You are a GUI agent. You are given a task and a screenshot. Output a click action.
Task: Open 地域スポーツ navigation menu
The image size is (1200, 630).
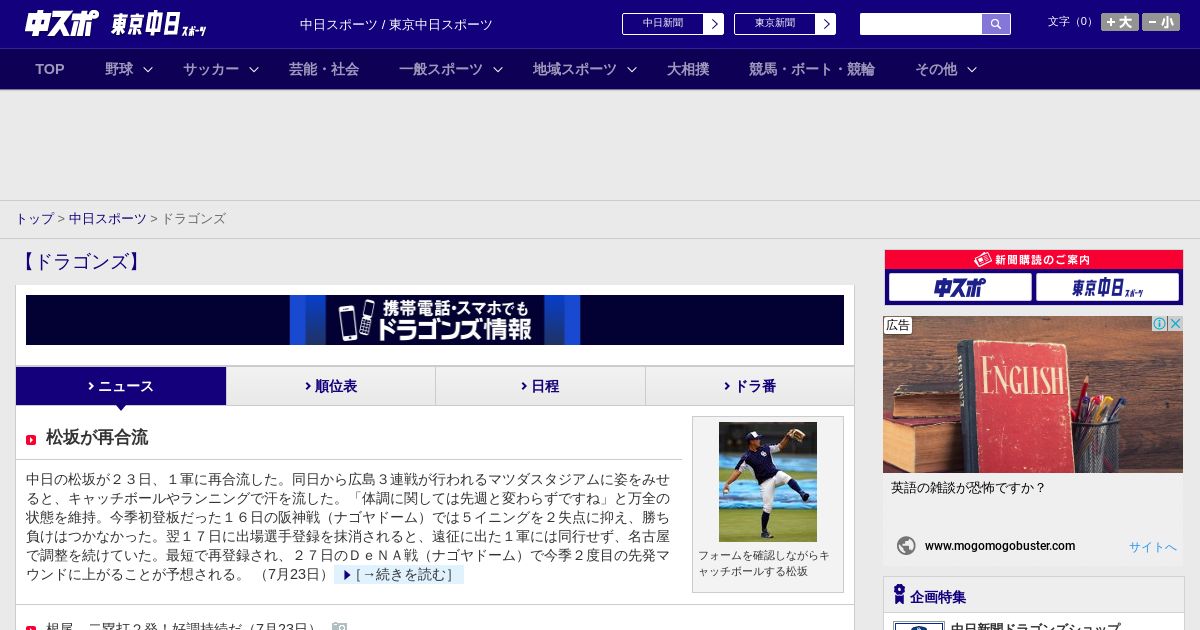575,69
